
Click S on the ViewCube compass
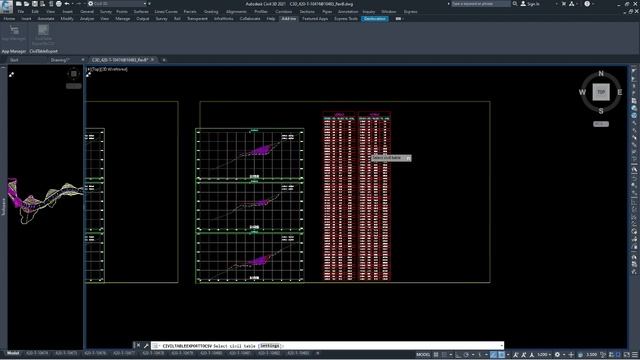(601, 111)
